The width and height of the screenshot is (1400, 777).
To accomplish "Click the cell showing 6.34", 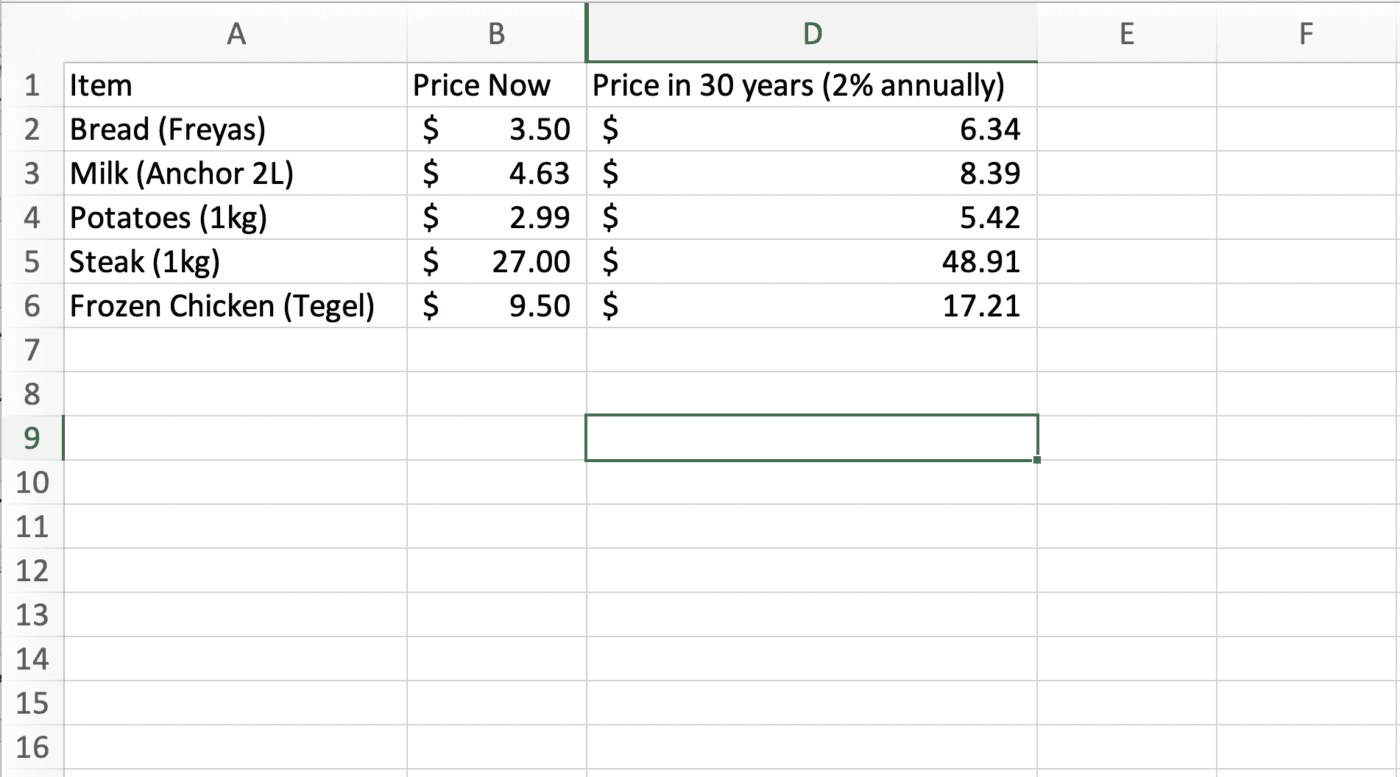I will pyautogui.click(x=811, y=129).
